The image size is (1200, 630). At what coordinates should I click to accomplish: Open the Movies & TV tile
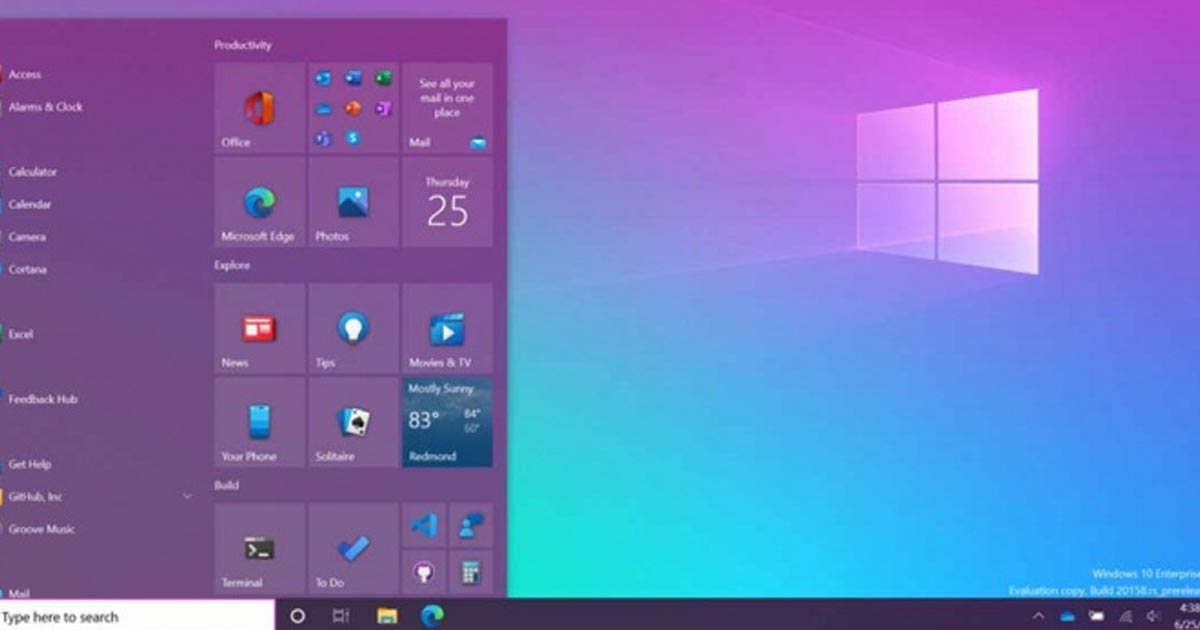point(447,328)
